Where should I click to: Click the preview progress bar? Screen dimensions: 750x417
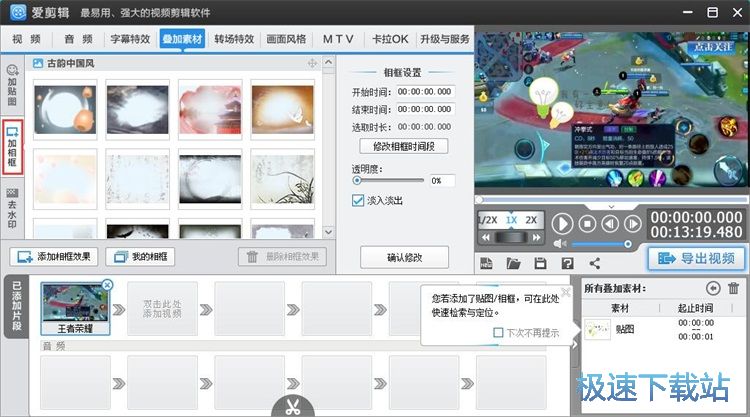tap(611, 199)
